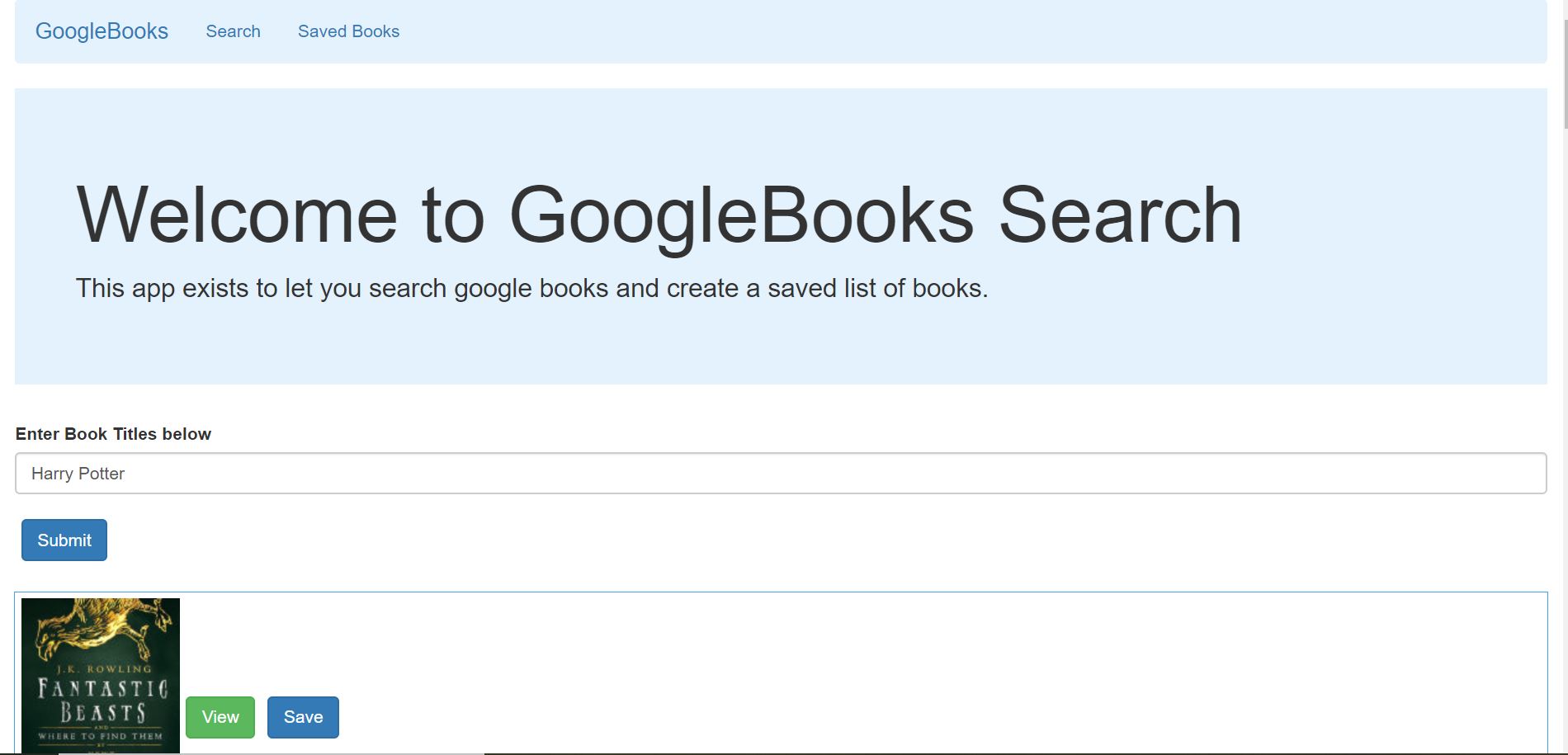Click the Welcome to GoogleBooks Search heading
The height and width of the screenshot is (755, 1568).
659,215
